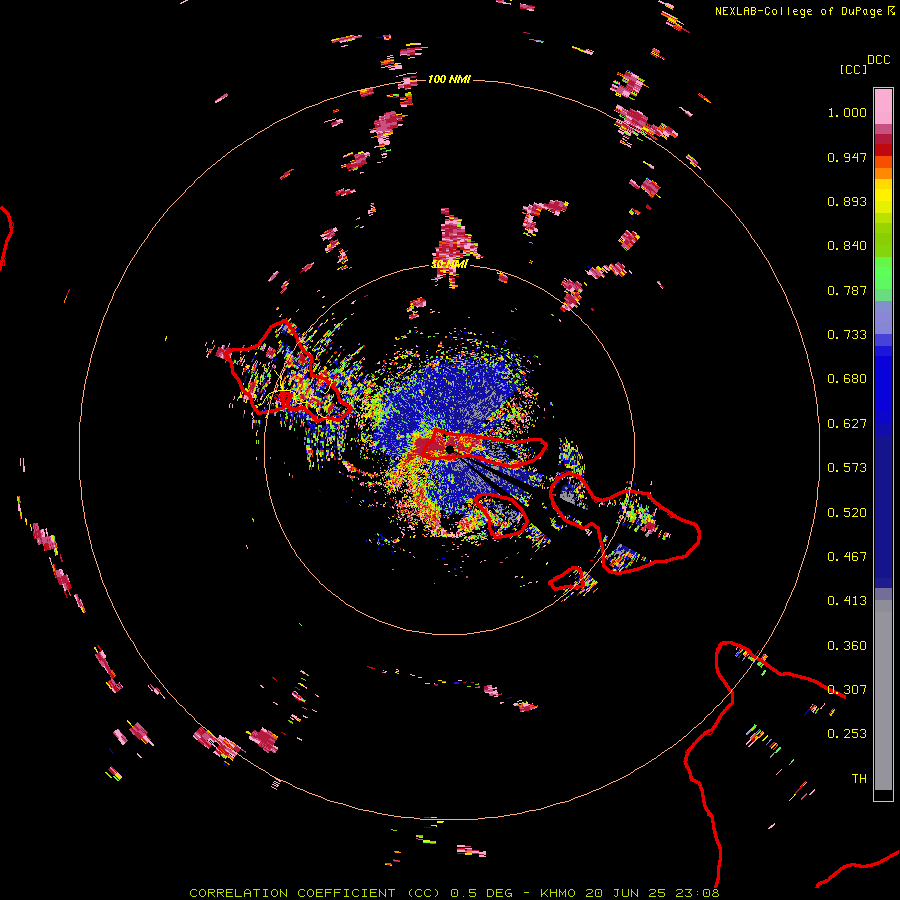Click the 0.413 scale value
900x900 pixels.
pos(847,601)
